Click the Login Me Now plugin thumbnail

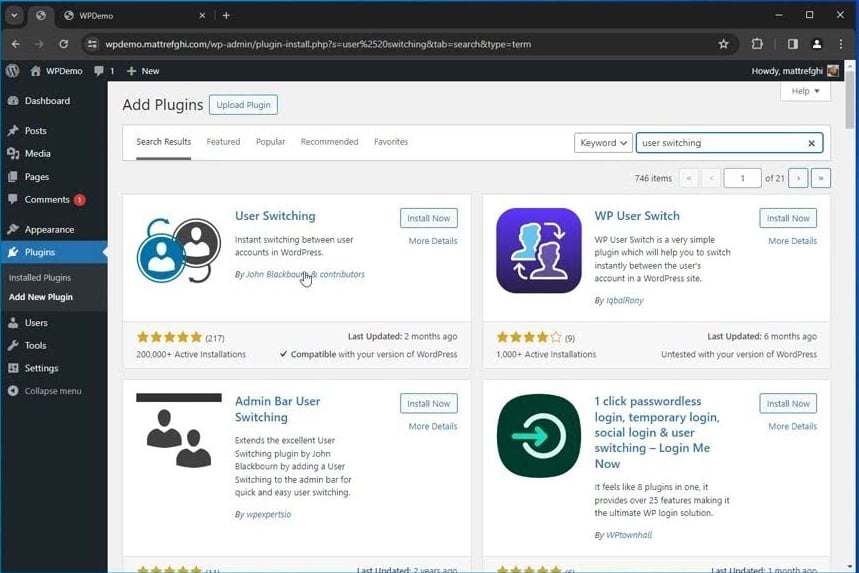click(x=539, y=436)
